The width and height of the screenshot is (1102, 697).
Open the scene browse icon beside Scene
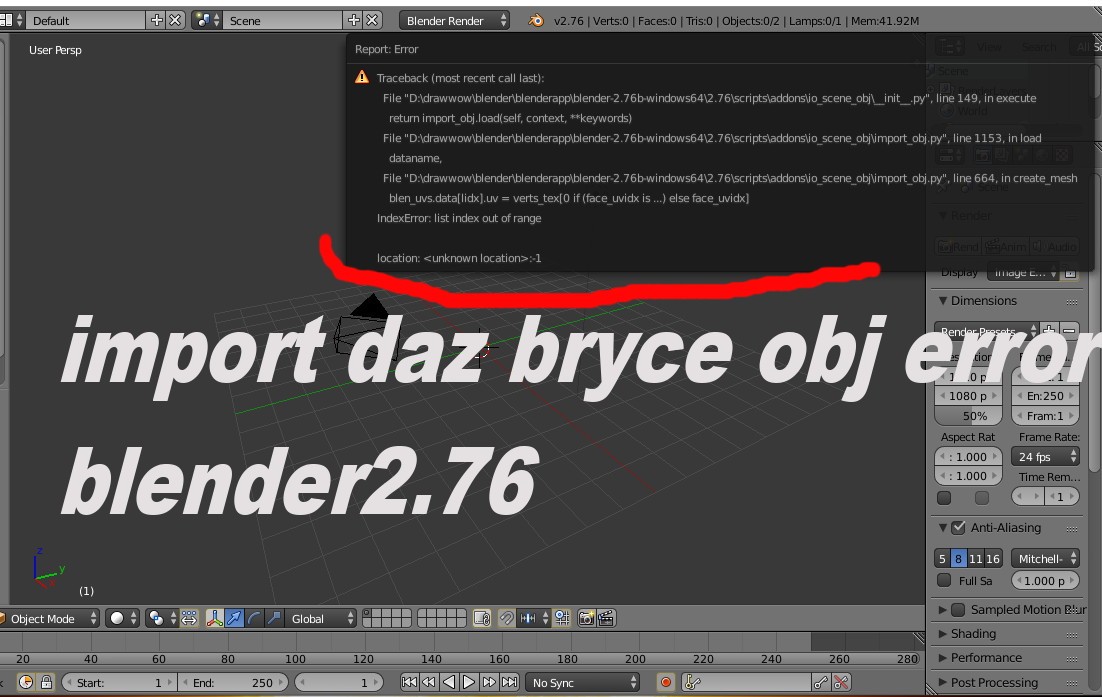coord(207,20)
